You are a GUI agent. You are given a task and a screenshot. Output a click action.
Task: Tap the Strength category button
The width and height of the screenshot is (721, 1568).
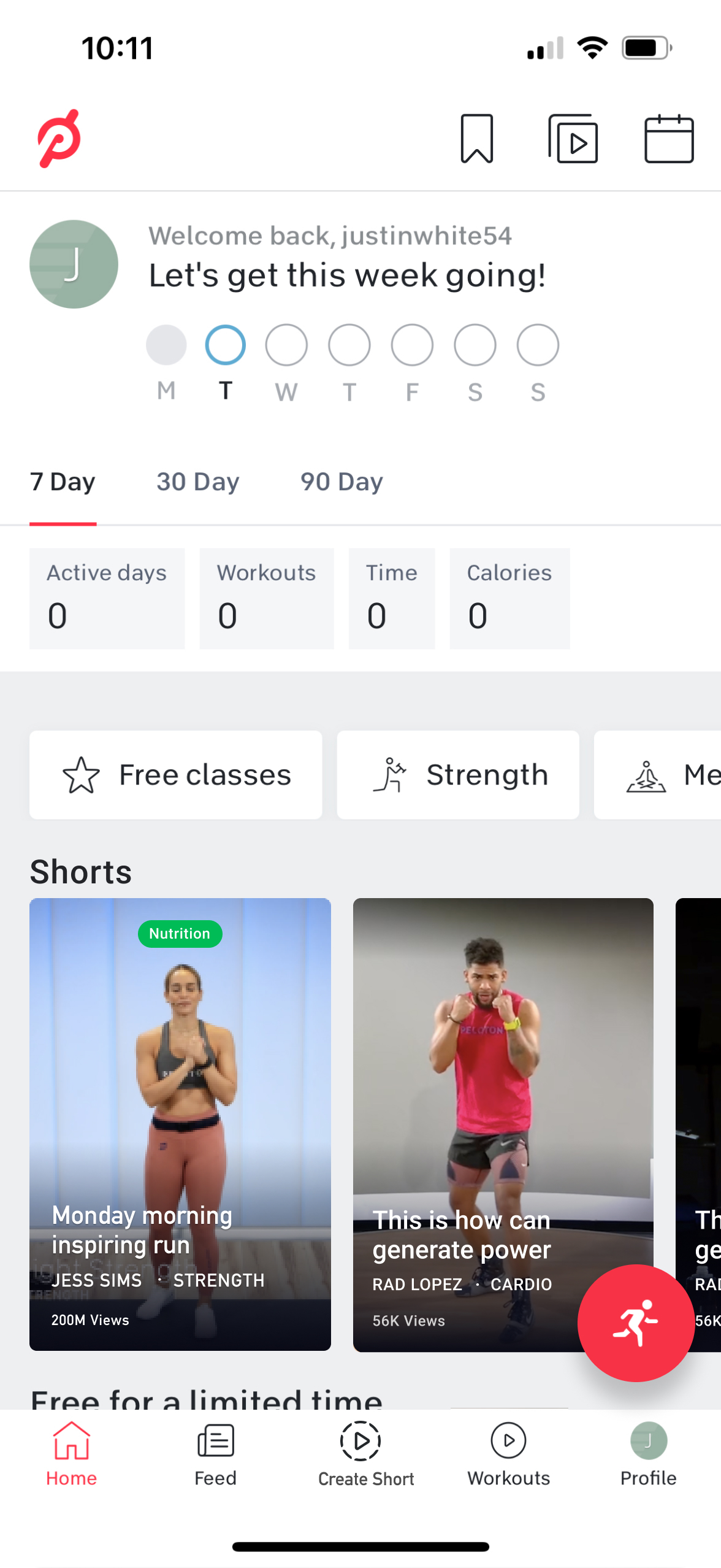pyautogui.click(x=458, y=774)
